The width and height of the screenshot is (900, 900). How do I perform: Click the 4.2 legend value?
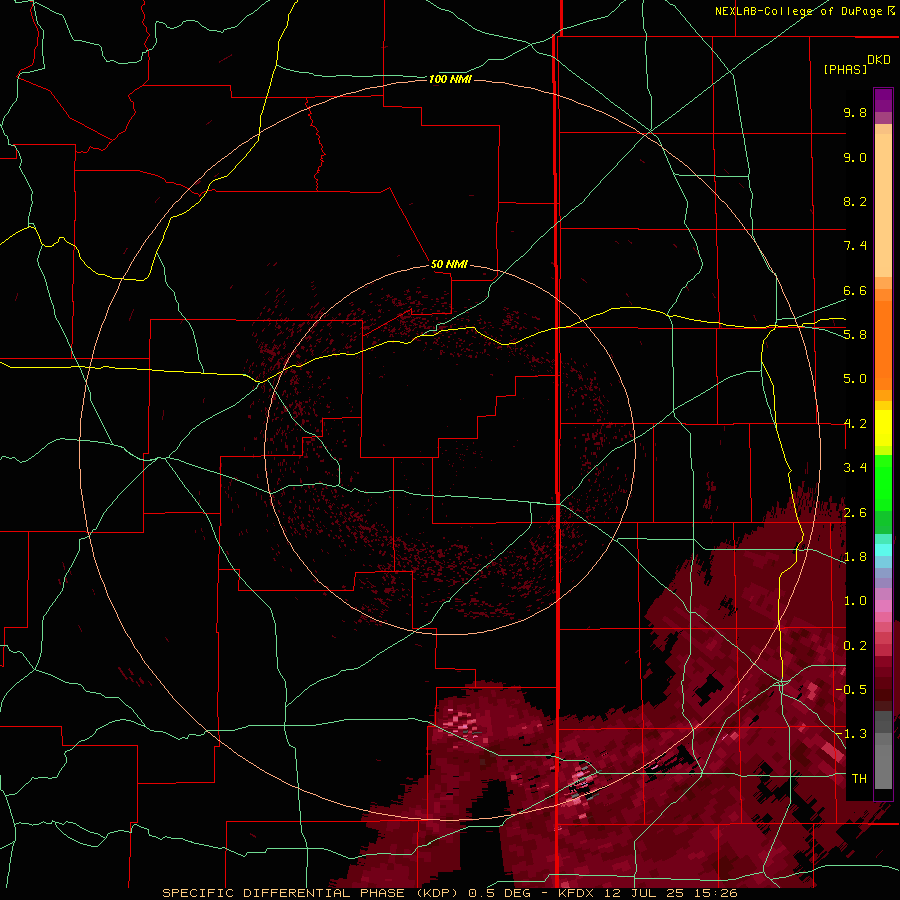coord(855,424)
